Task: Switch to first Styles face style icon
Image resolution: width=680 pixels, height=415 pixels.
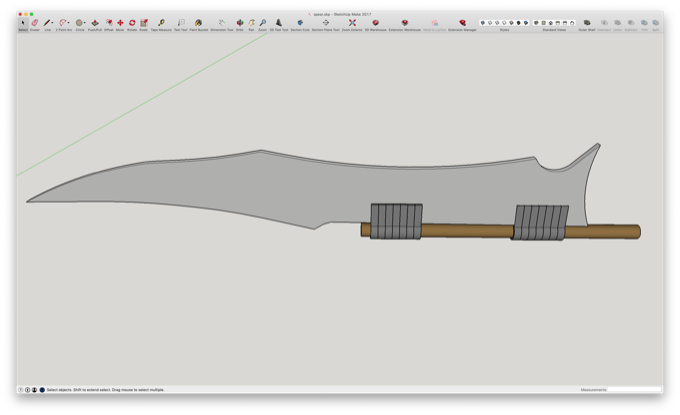Action: click(482, 23)
